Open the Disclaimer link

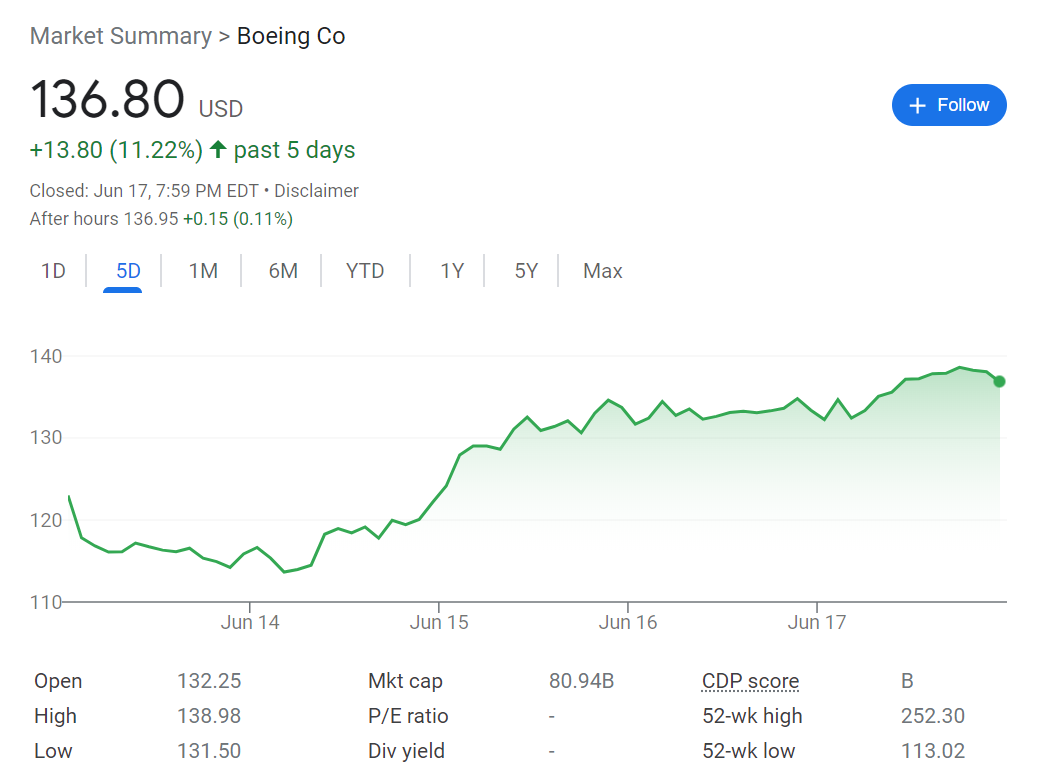pyautogui.click(x=316, y=191)
